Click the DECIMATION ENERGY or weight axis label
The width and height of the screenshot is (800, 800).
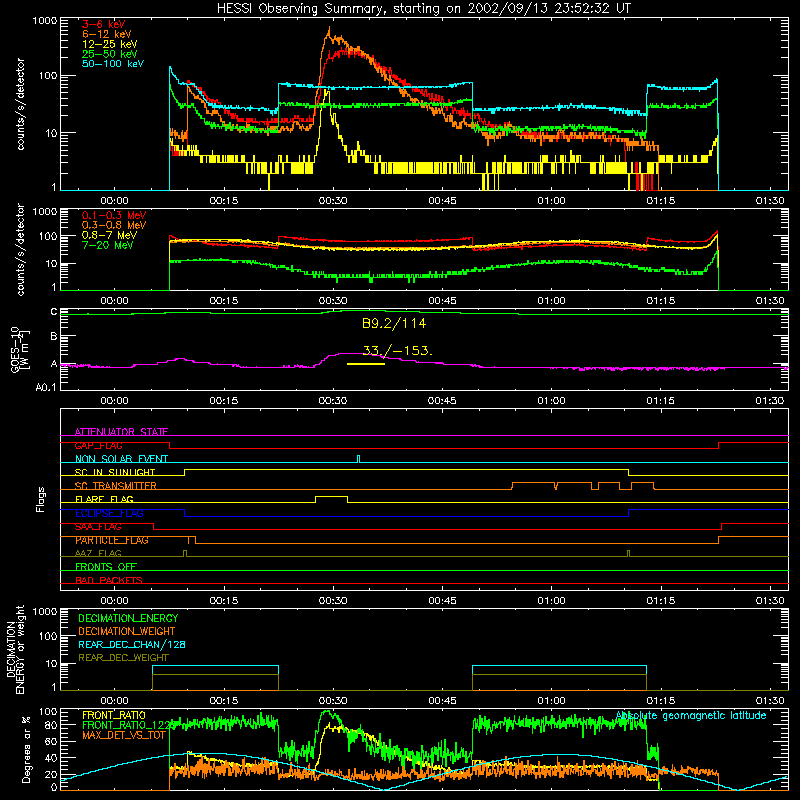[15, 649]
